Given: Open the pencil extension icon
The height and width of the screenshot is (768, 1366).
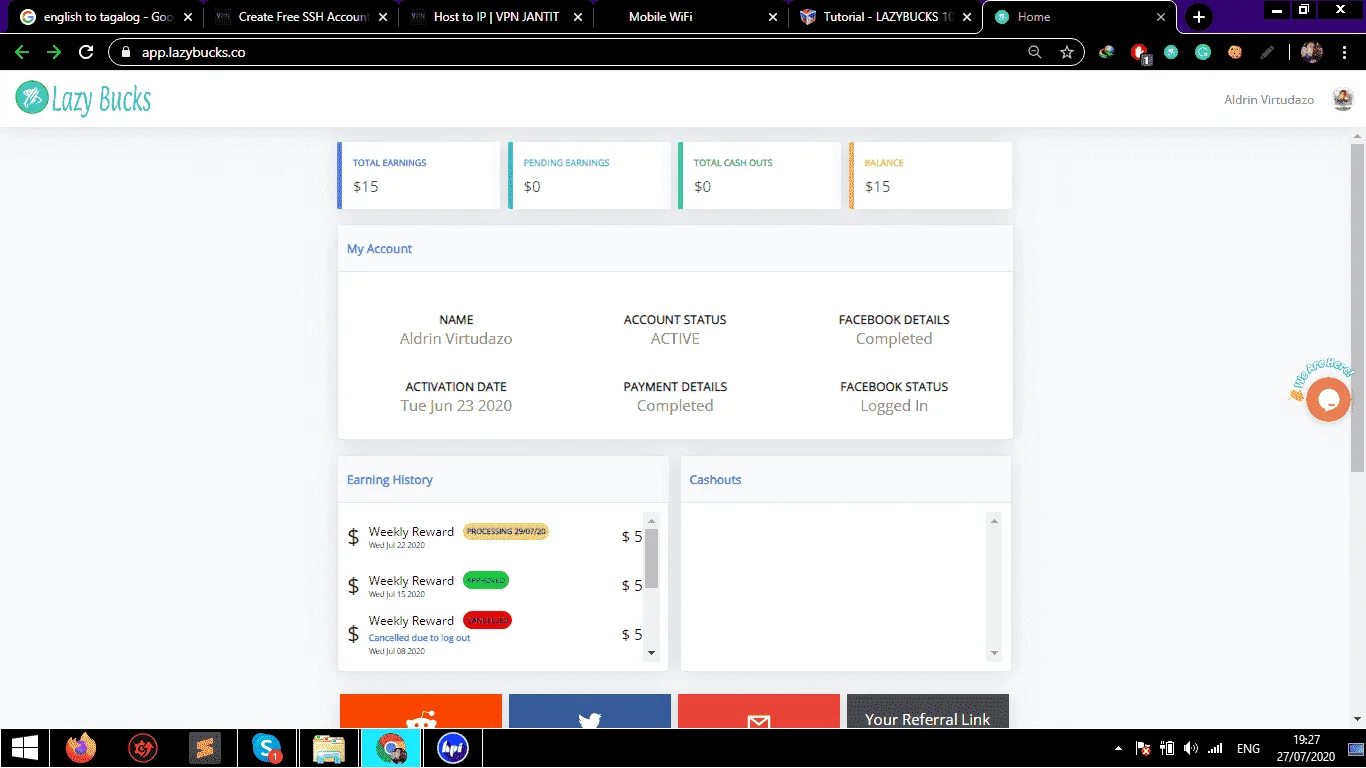Looking at the screenshot, I should pos(1267,52).
